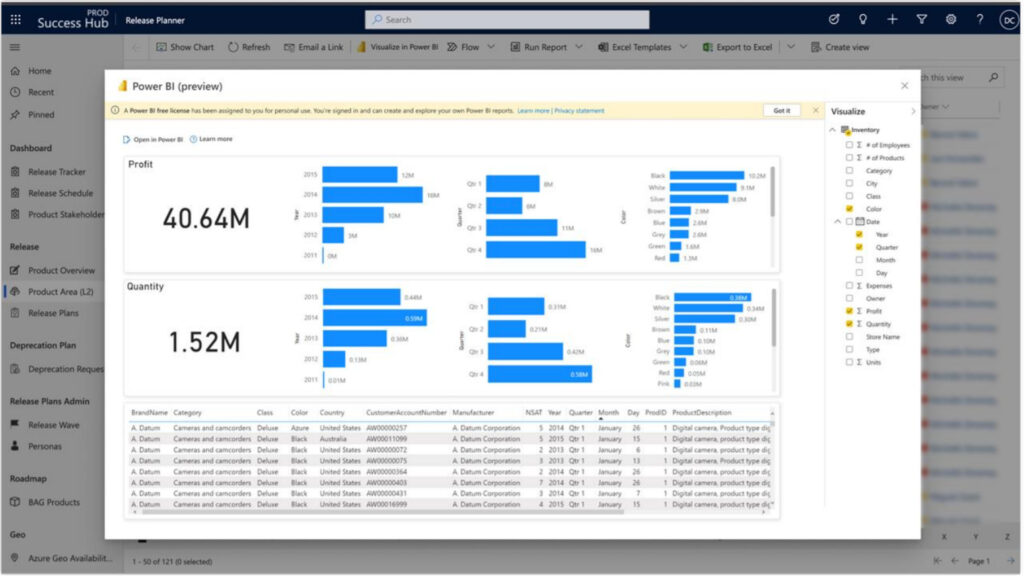This screenshot has width=1024, height=576.
Task: Check the # of Products field
Action: pyautogui.click(x=849, y=157)
